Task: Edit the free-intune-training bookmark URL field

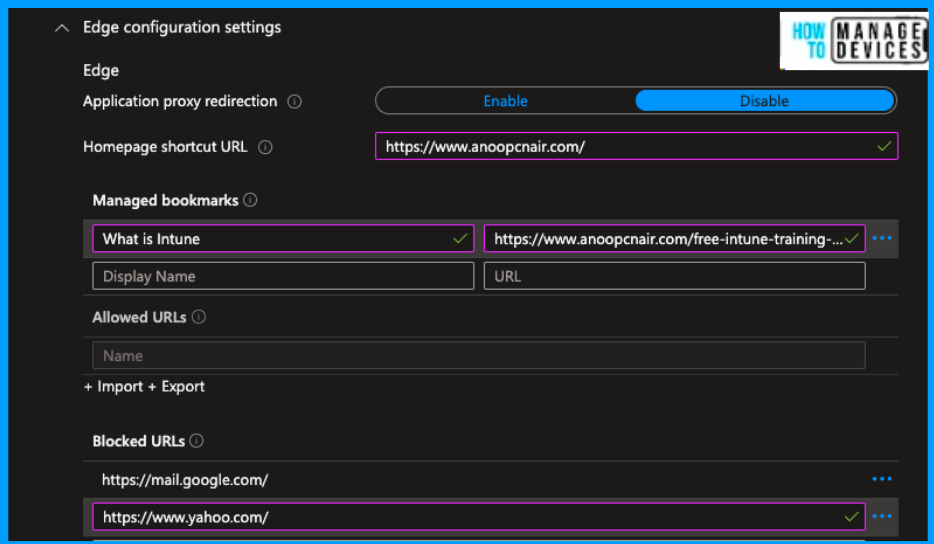Action: 674,238
